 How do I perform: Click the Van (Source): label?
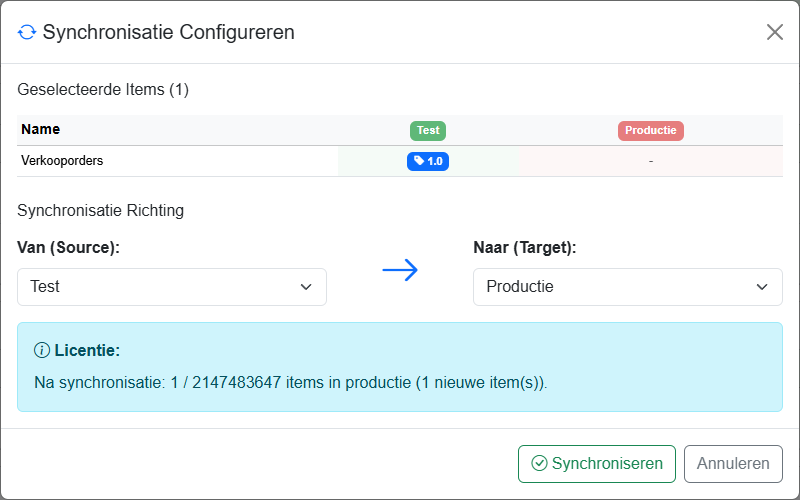pyautogui.click(x=68, y=247)
